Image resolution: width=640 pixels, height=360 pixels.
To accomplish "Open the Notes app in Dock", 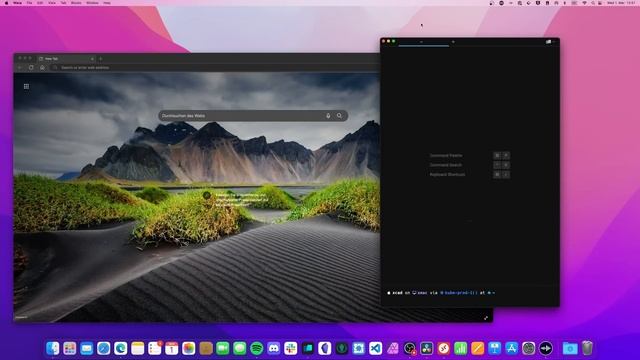I will [138, 348].
